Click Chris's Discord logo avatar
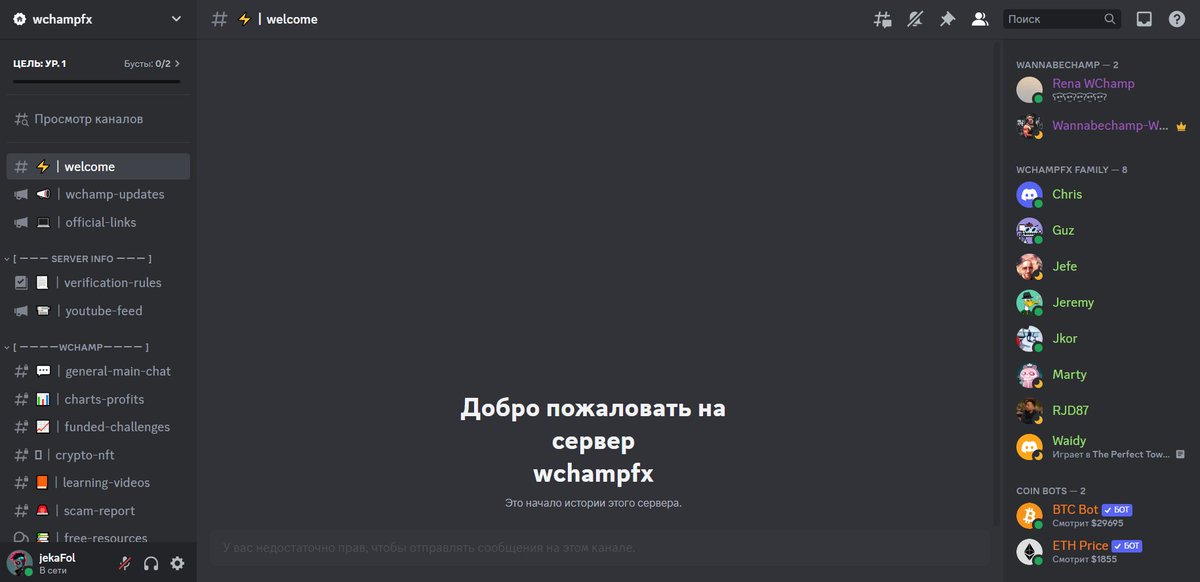The width and height of the screenshot is (1200, 582). pos(1029,195)
